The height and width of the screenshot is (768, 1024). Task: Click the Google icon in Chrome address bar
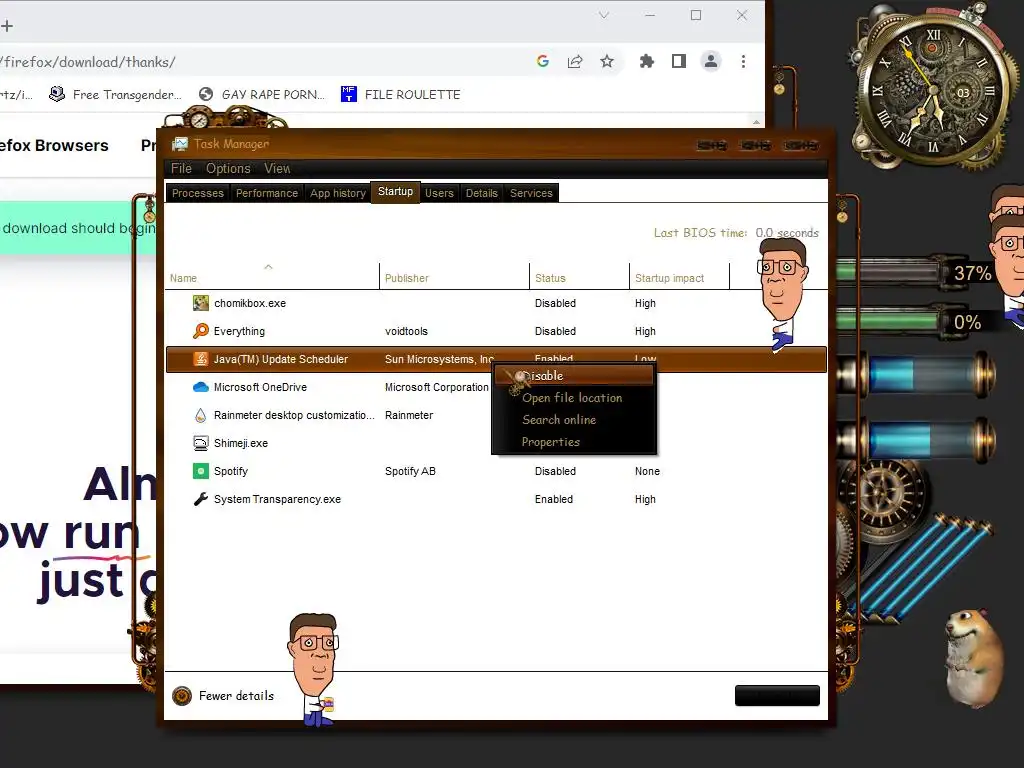(x=543, y=61)
